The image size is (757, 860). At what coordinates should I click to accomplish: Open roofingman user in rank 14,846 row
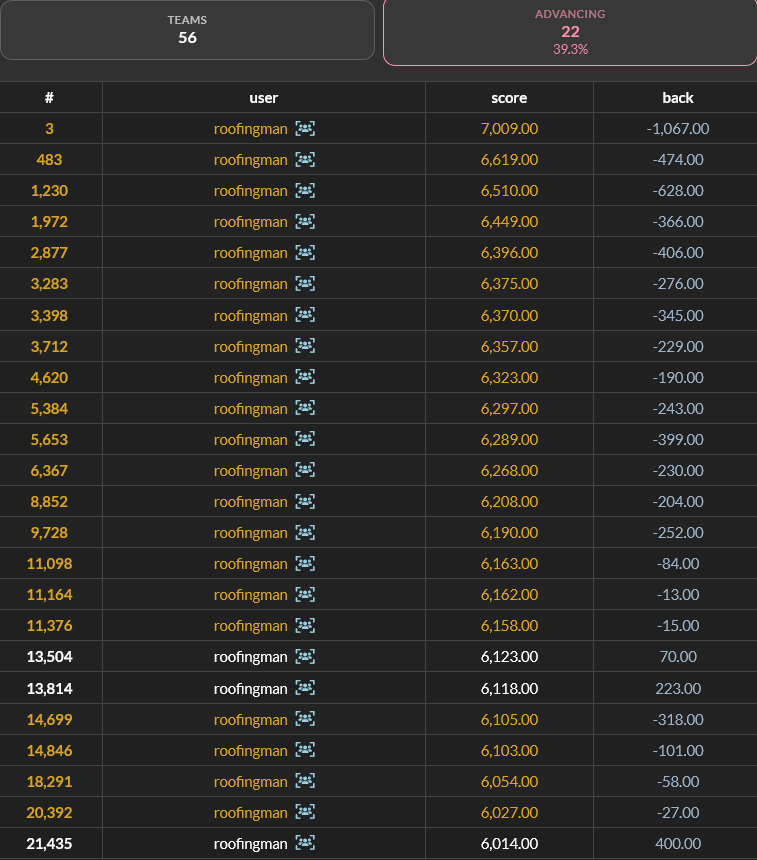coord(250,751)
